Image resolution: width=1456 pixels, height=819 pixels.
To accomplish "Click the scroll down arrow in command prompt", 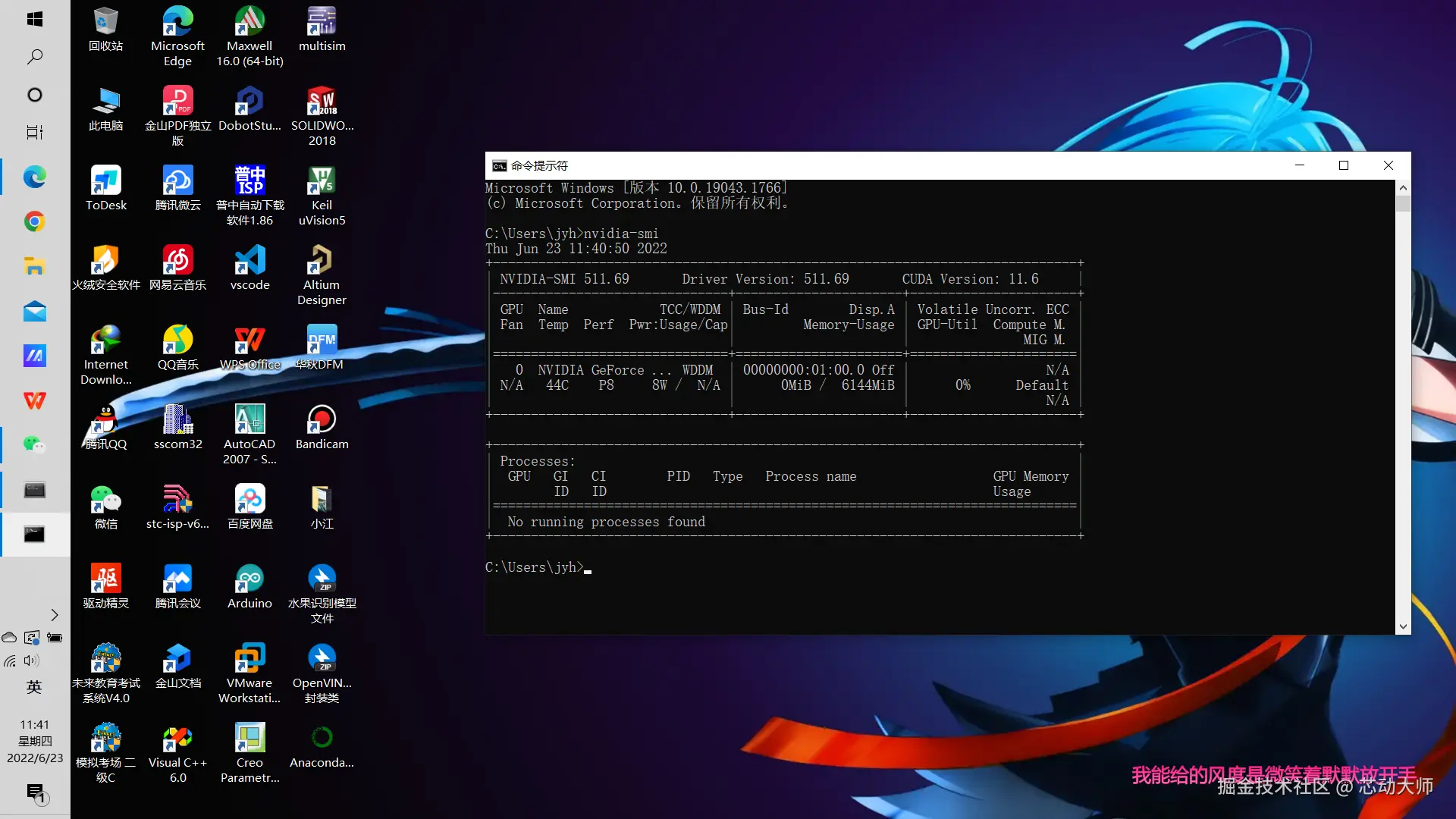I will 1403,626.
